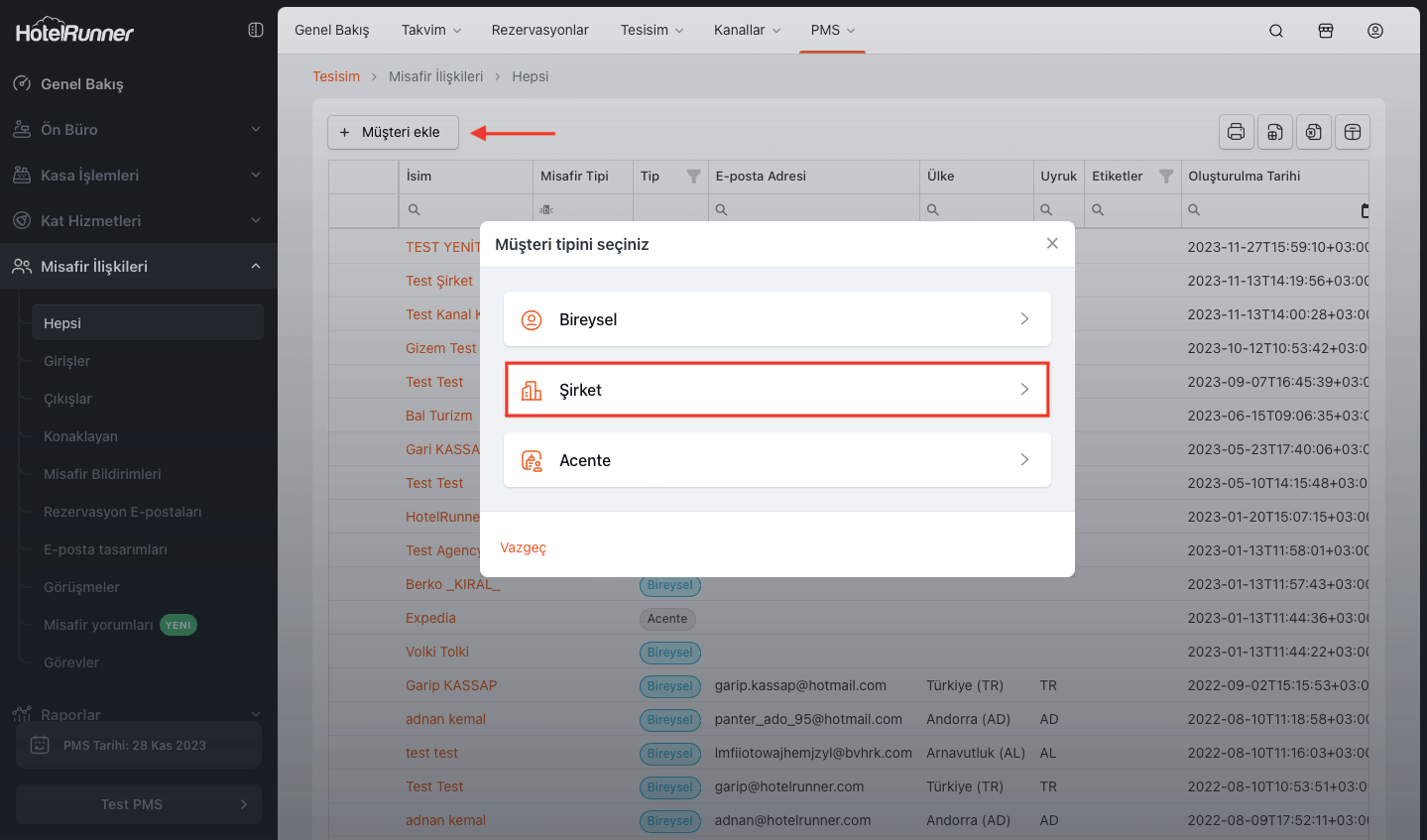Open the Kanallar dropdown in top navigation
This screenshot has height=840, width=1427.
(747, 30)
